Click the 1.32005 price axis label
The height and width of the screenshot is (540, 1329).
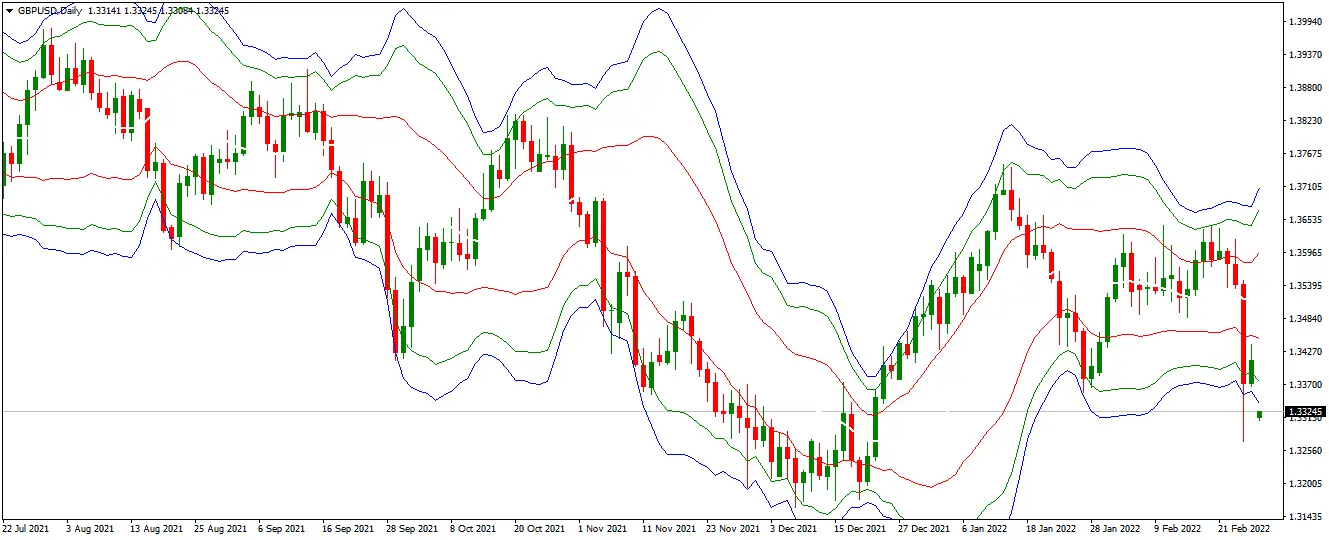[x=1307, y=484]
